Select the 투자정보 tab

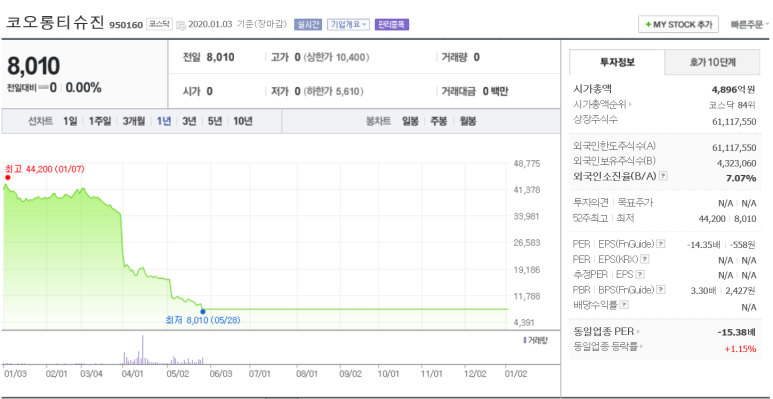617,62
